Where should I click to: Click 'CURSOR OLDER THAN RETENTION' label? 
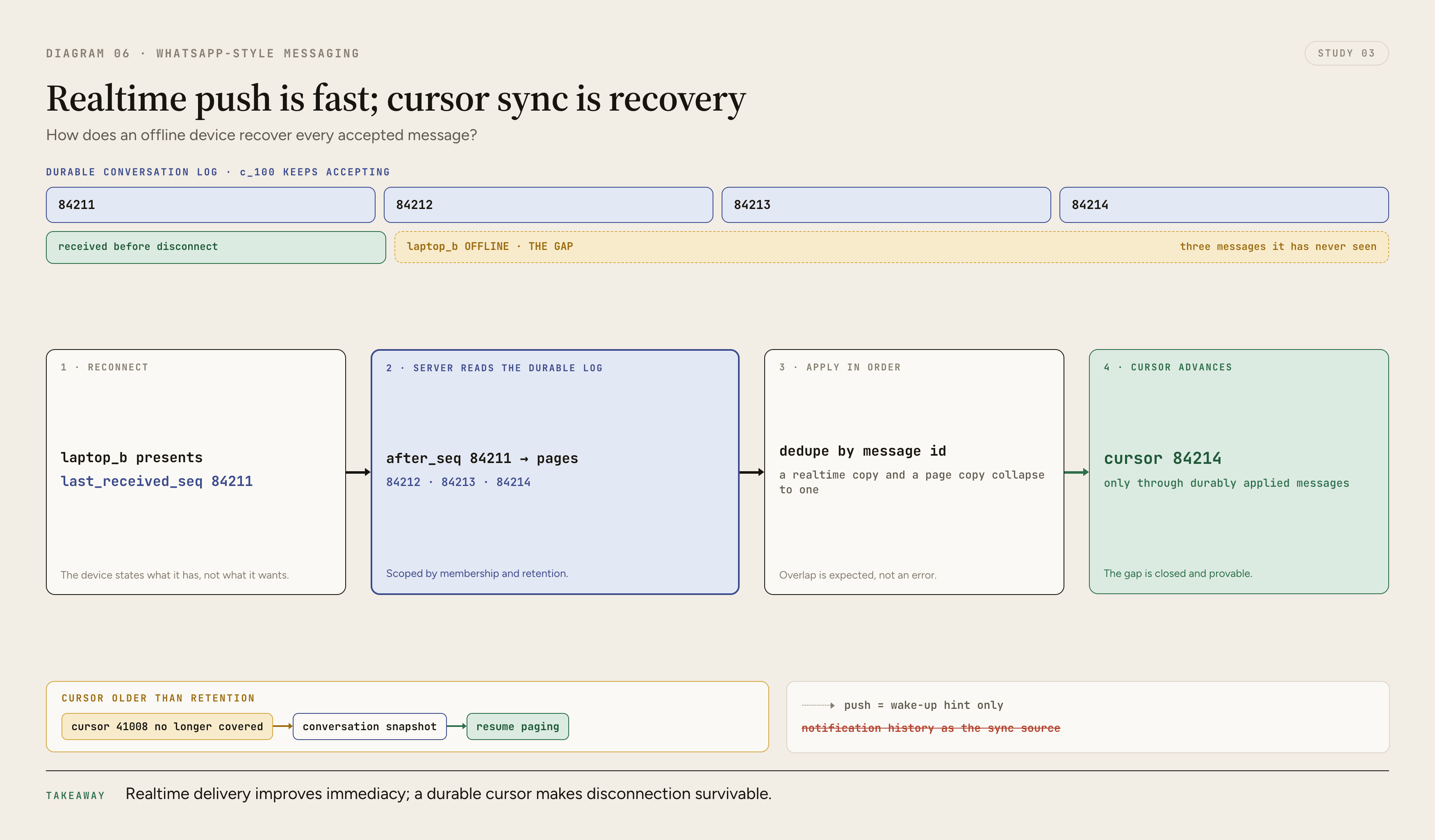[x=158, y=698]
